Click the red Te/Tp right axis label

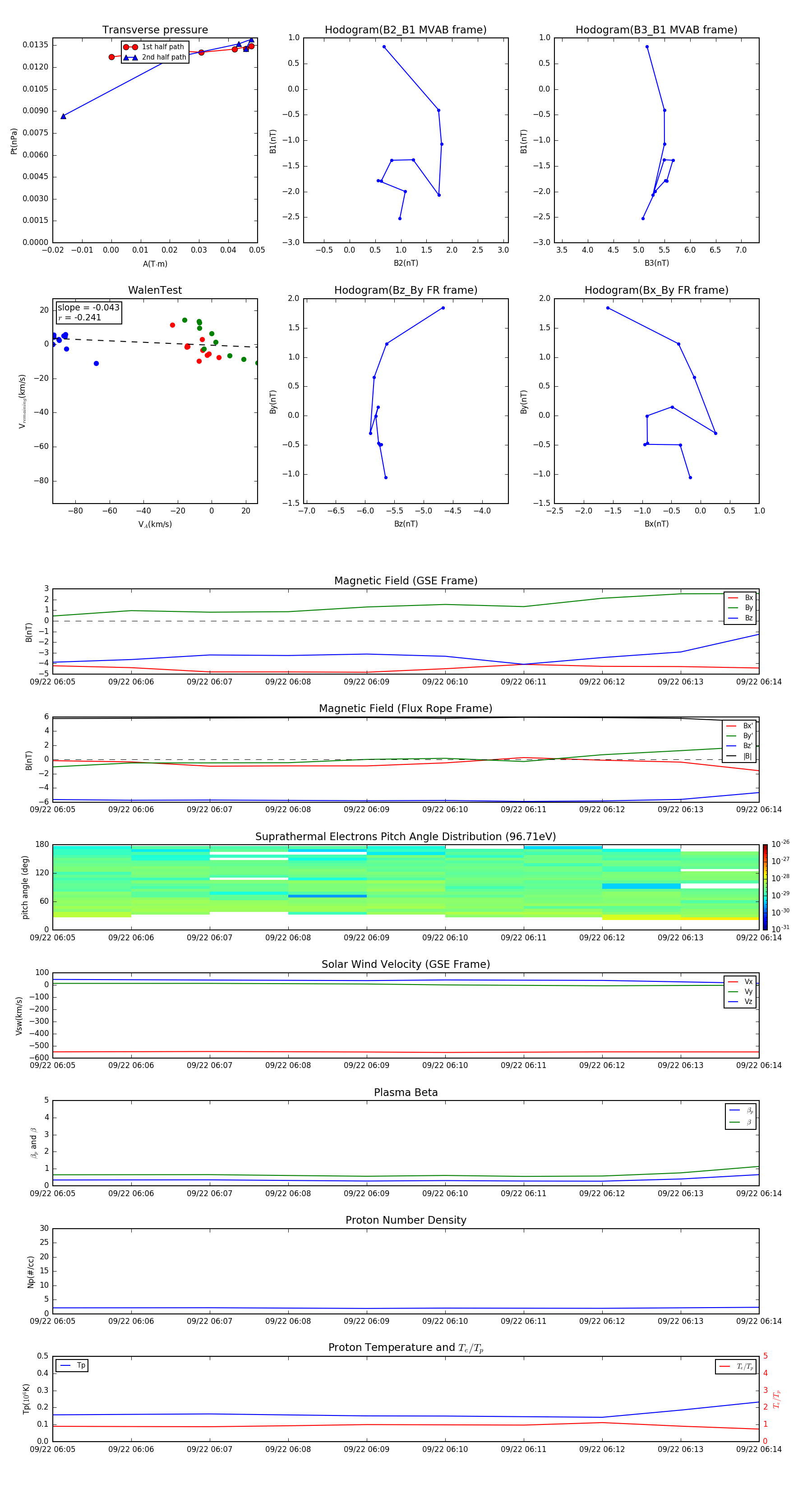coord(777,1399)
